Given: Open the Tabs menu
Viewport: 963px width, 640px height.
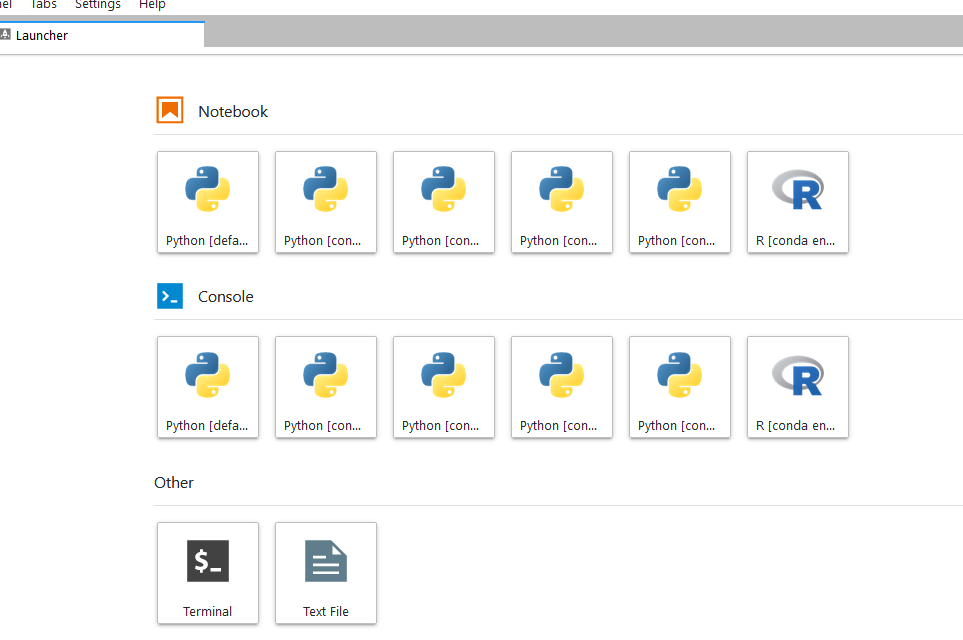Looking at the screenshot, I should (43, 5).
